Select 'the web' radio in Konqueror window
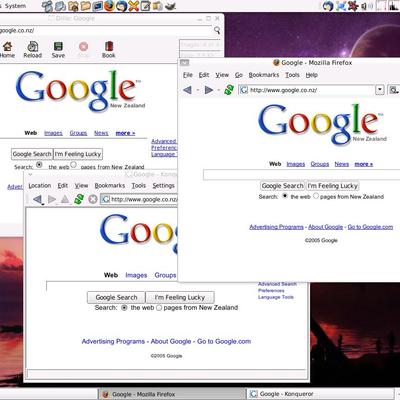Screen dimensions: 400x400 click(124, 308)
